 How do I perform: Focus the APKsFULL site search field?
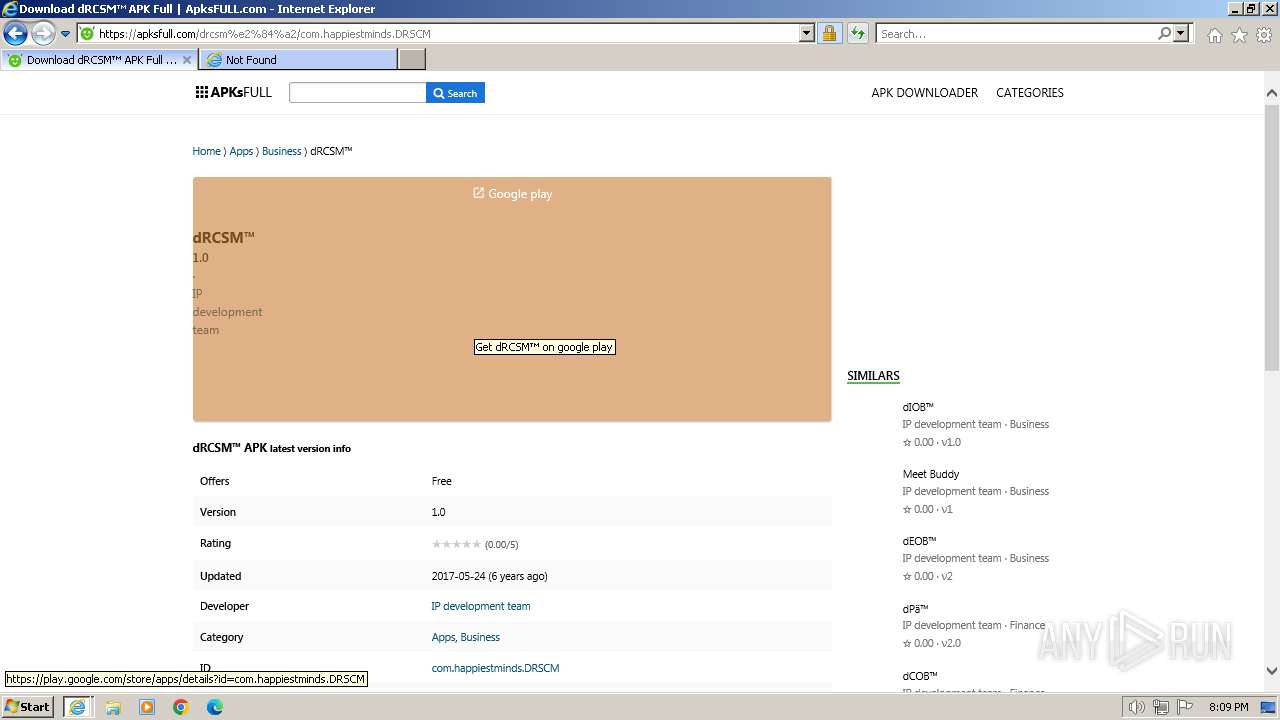[x=357, y=93]
